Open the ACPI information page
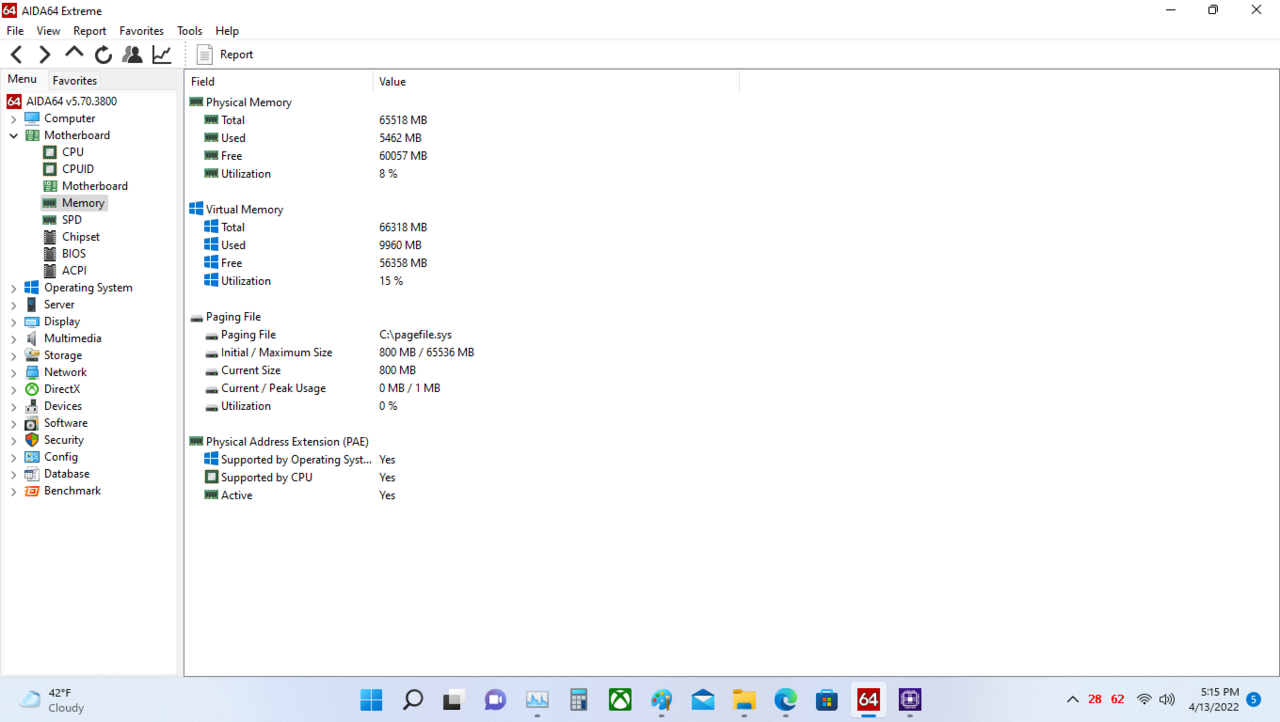 point(74,270)
